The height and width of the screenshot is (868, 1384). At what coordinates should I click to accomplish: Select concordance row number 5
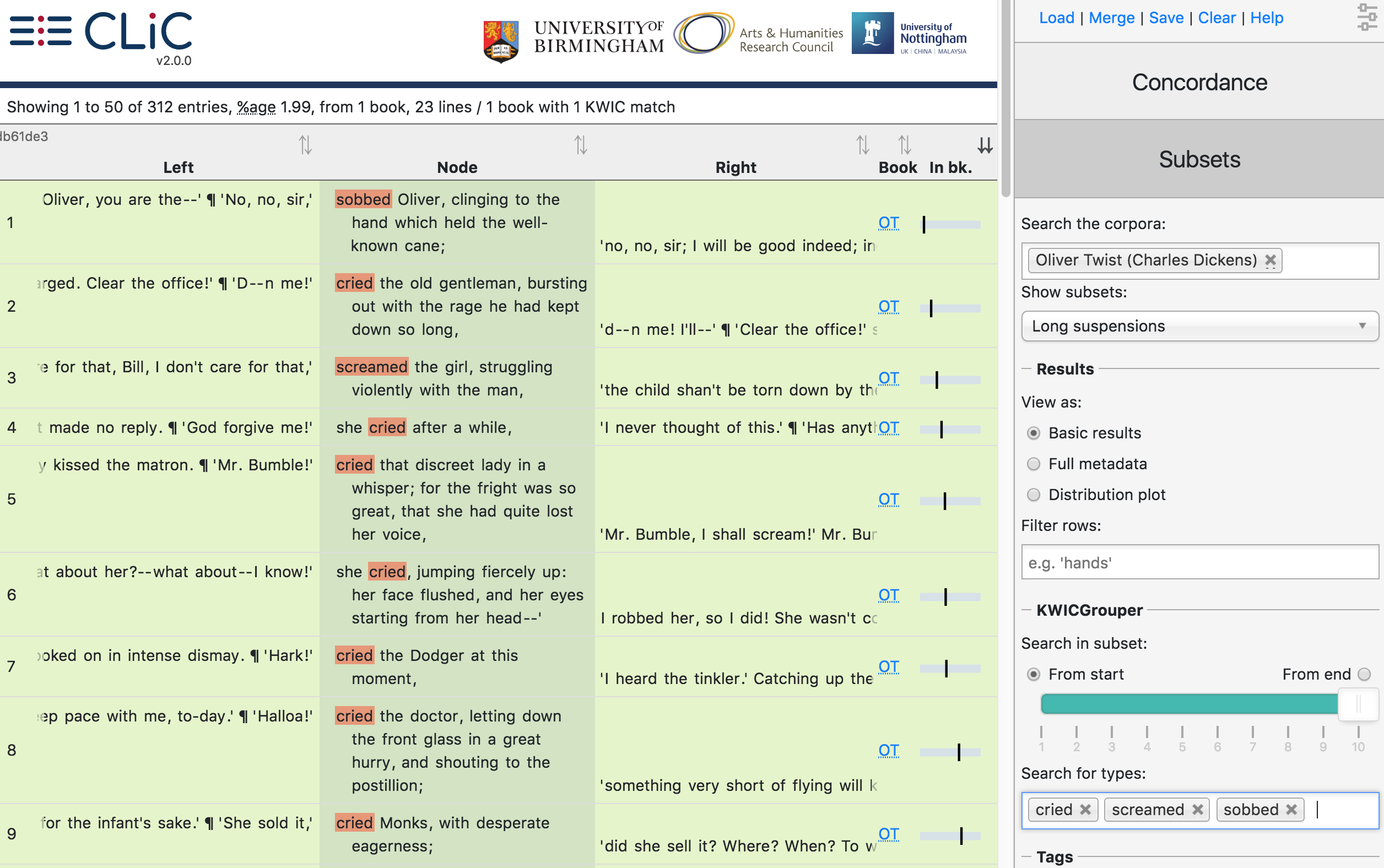(12, 500)
